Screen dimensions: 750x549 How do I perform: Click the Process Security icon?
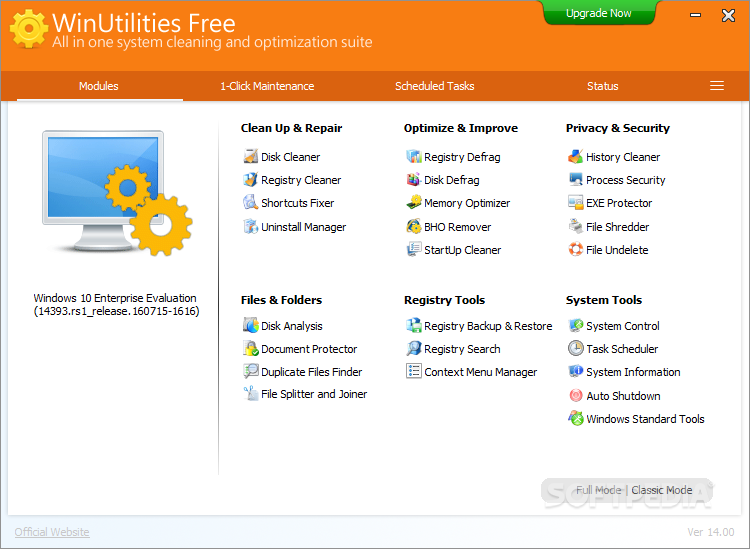point(576,180)
